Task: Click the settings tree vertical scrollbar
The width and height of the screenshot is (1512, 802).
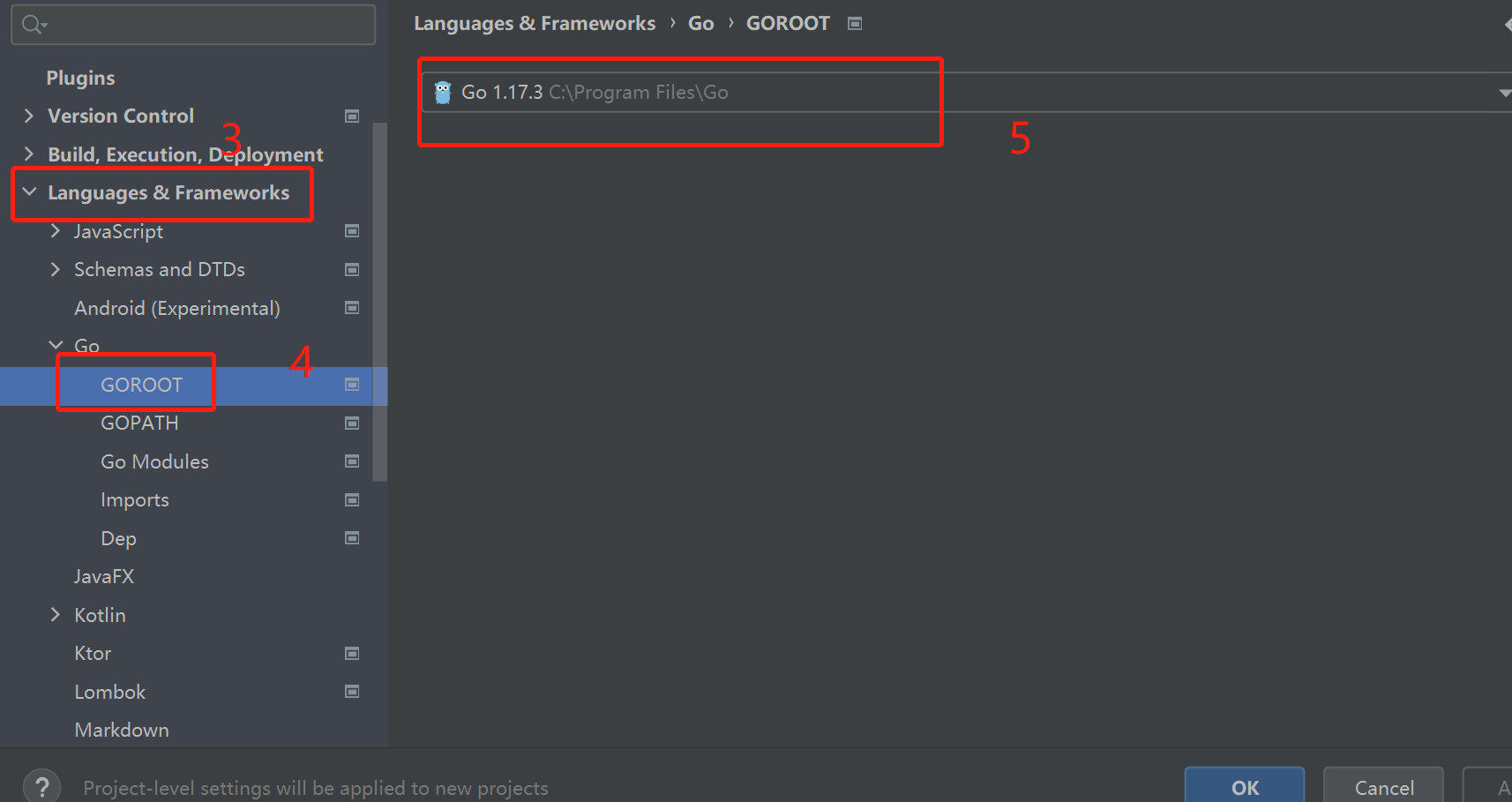Action: pyautogui.click(x=380, y=302)
